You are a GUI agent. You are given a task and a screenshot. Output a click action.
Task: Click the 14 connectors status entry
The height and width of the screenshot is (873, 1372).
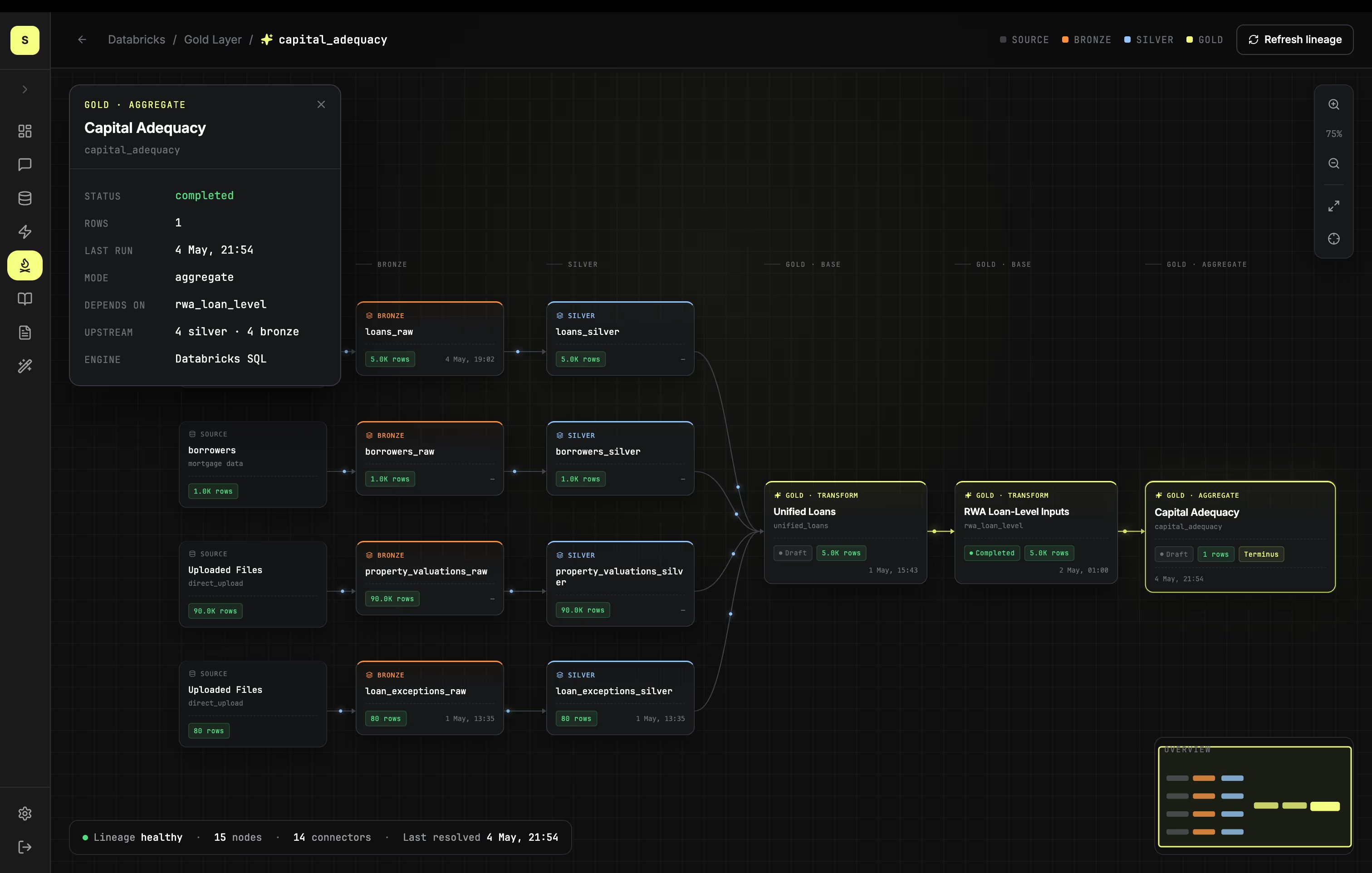332,837
